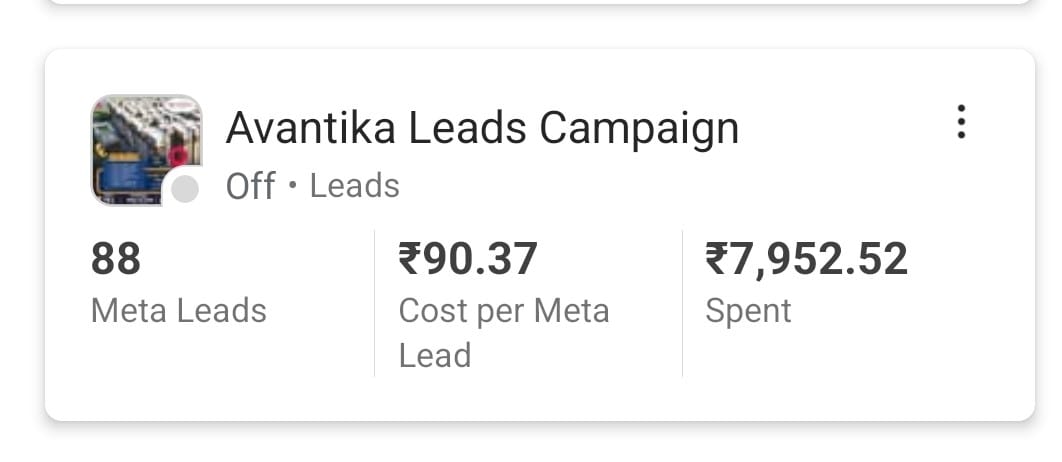Tap the "Cost per Meta" label text

pos(504,312)
